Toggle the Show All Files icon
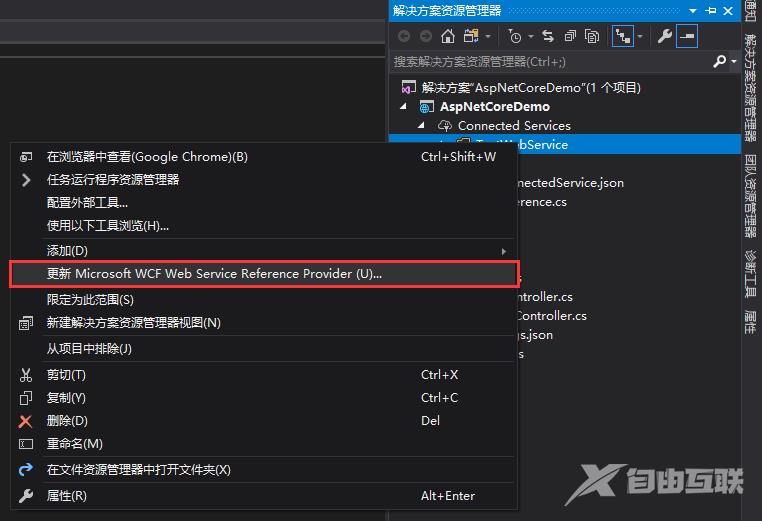 (592, 36)
